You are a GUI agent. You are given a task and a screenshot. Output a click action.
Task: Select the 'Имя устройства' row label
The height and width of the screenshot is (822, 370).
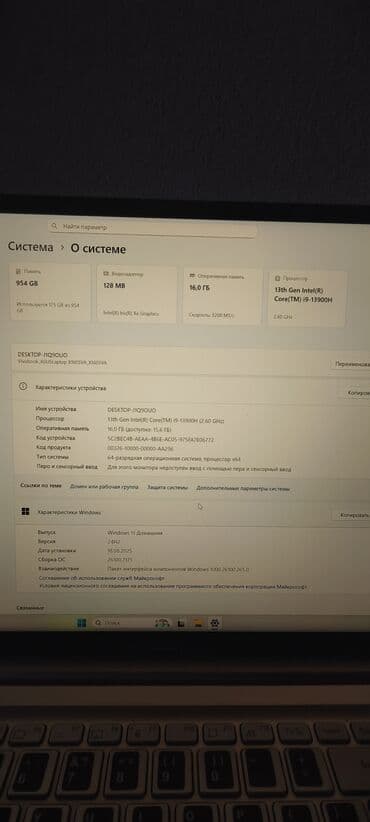point(56,408)
